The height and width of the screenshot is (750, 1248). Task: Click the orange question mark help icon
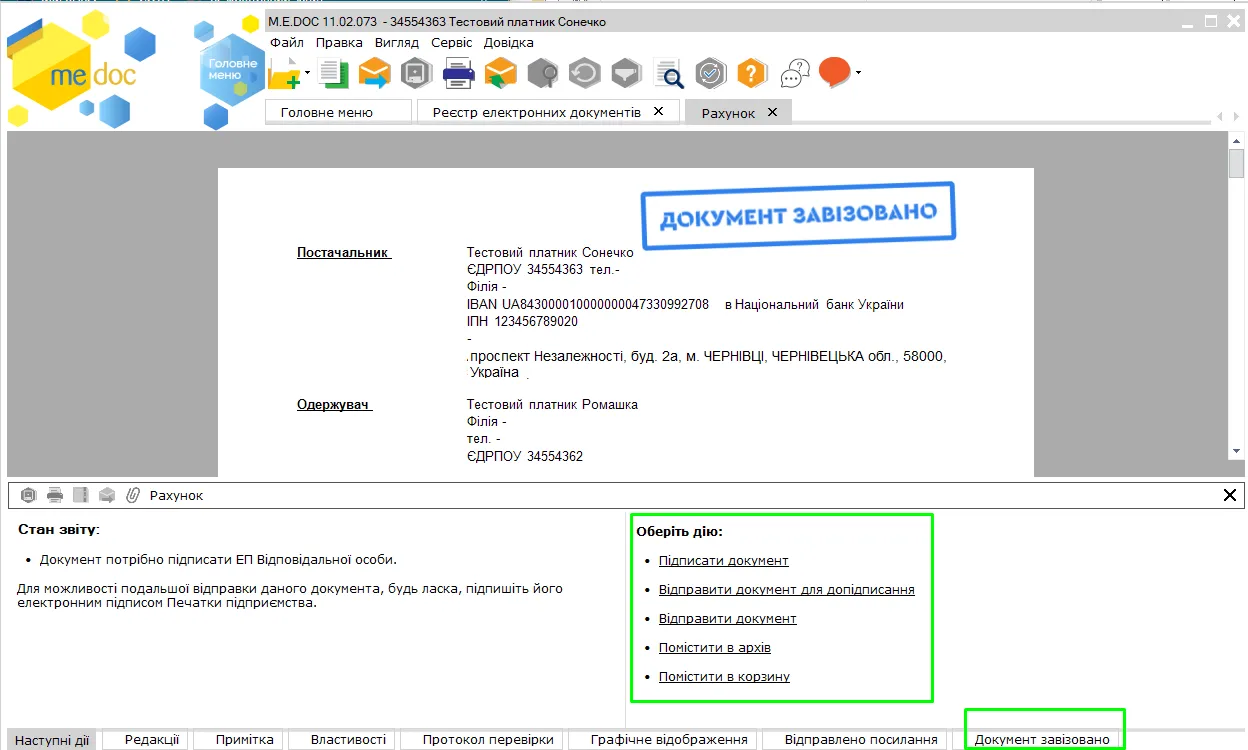click(x=752, y=73)
